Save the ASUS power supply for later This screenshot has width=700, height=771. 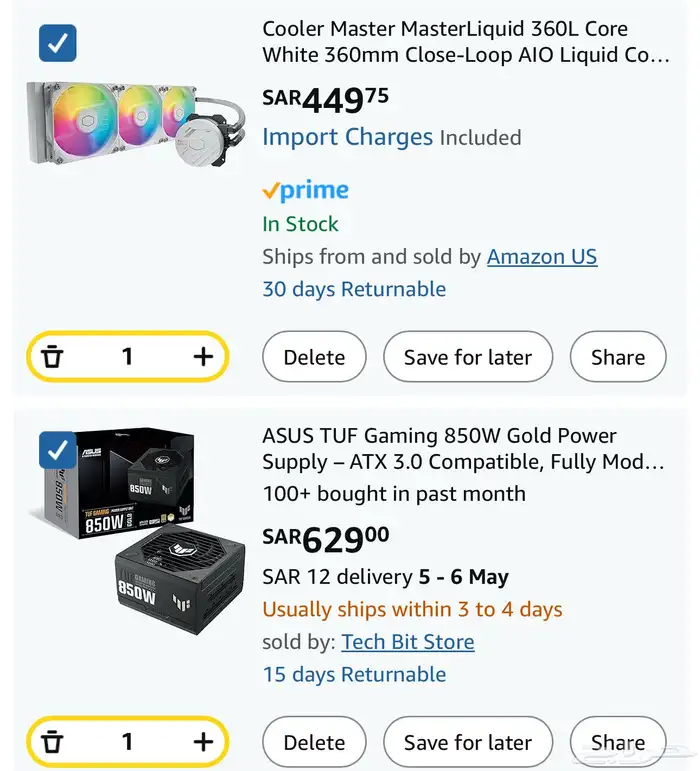[x=467, y=742]
